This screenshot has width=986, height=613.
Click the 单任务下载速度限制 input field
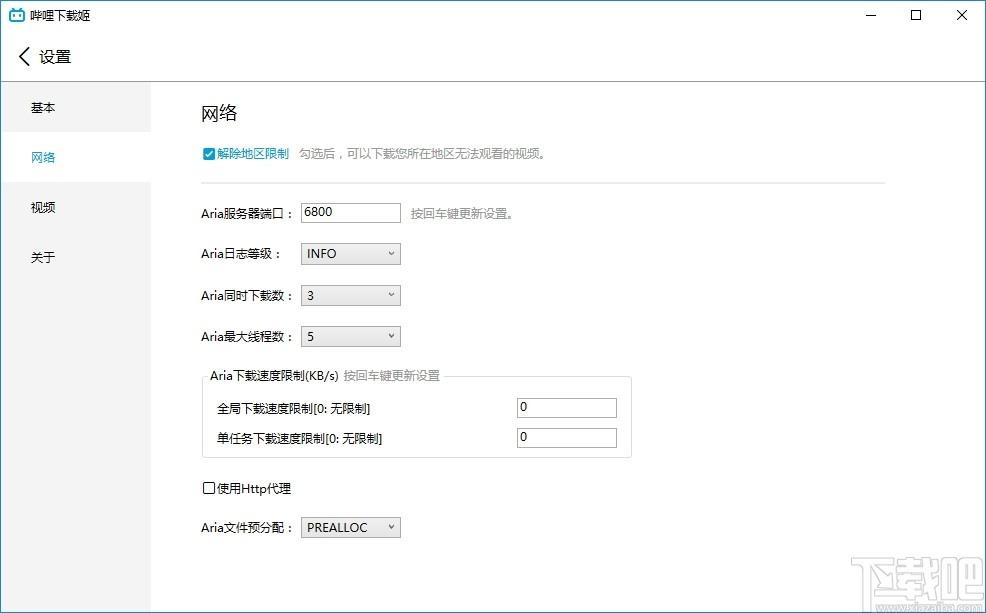567,438
